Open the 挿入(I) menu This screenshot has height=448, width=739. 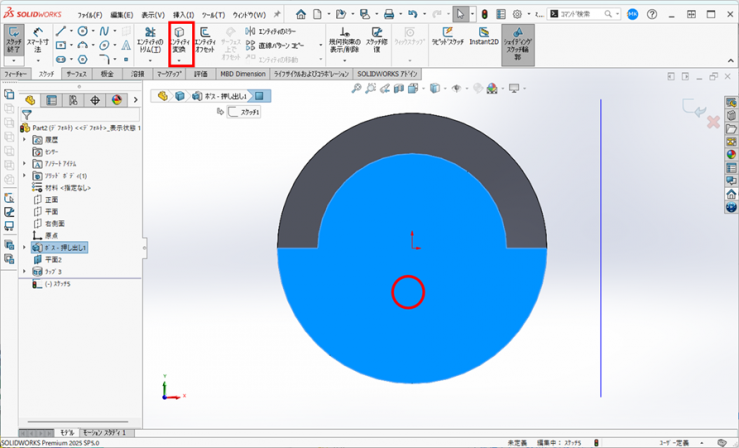[183, 15]
